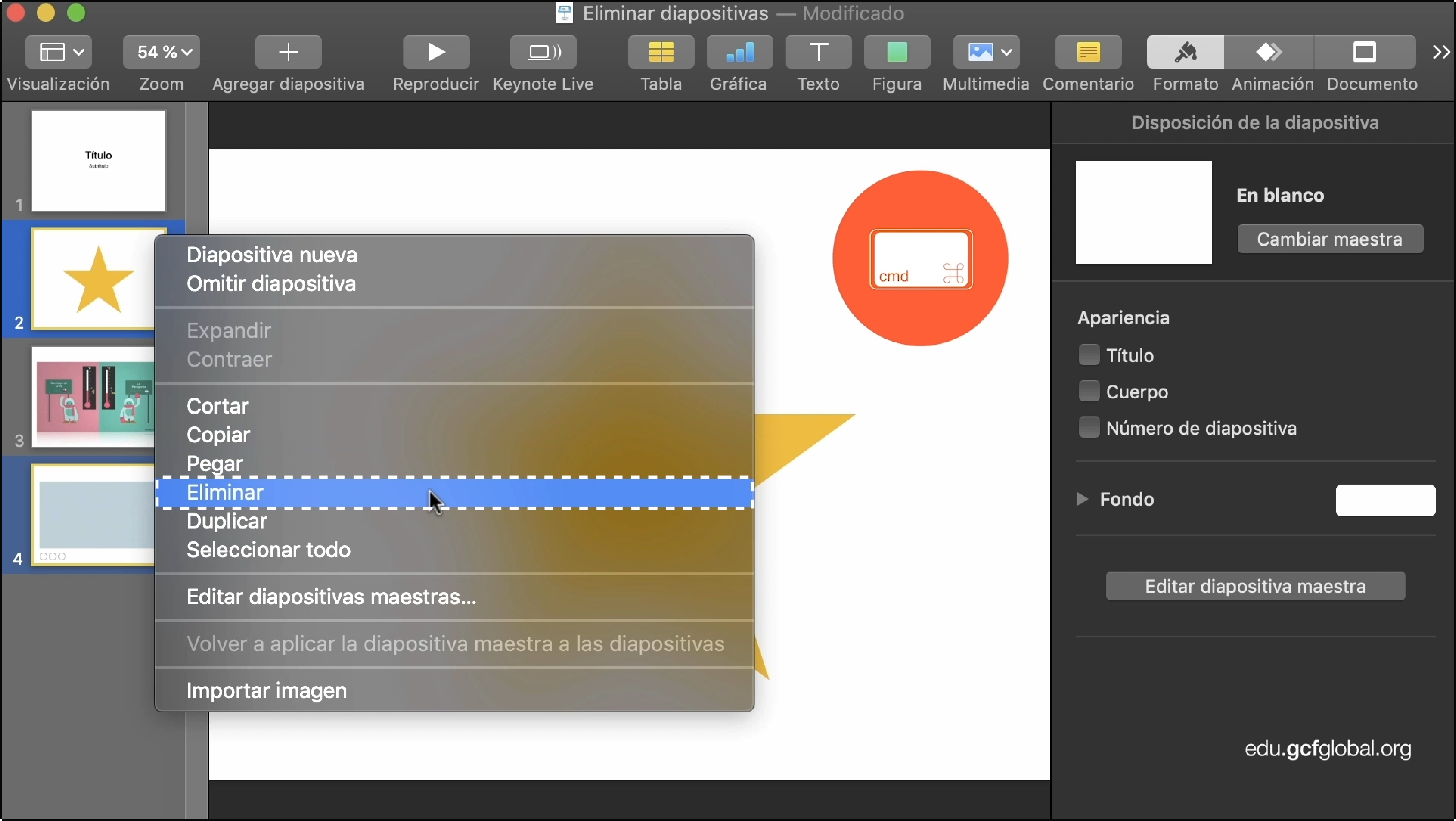1456x821 pixels.
Task: Select Duplicar from the context menu
Action: pos(227,521)
